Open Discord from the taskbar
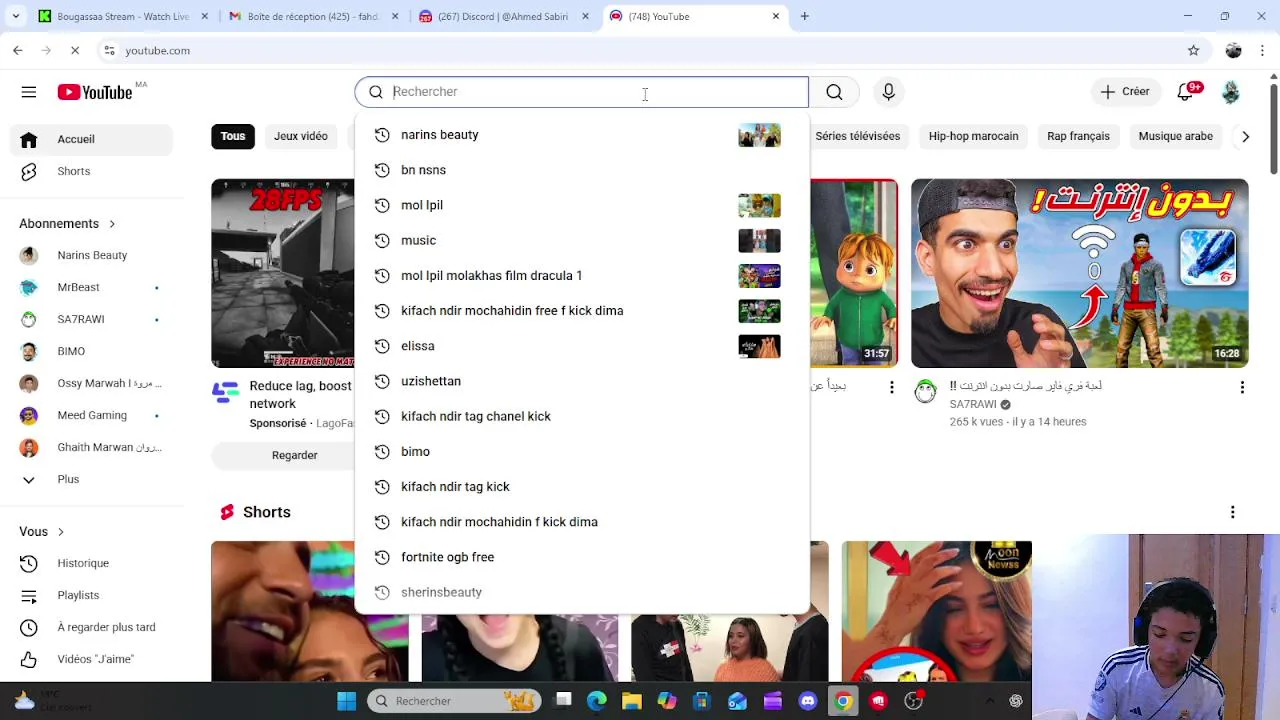The width and height of the screenshot is (1280, 720). click(x=808, y=701)
